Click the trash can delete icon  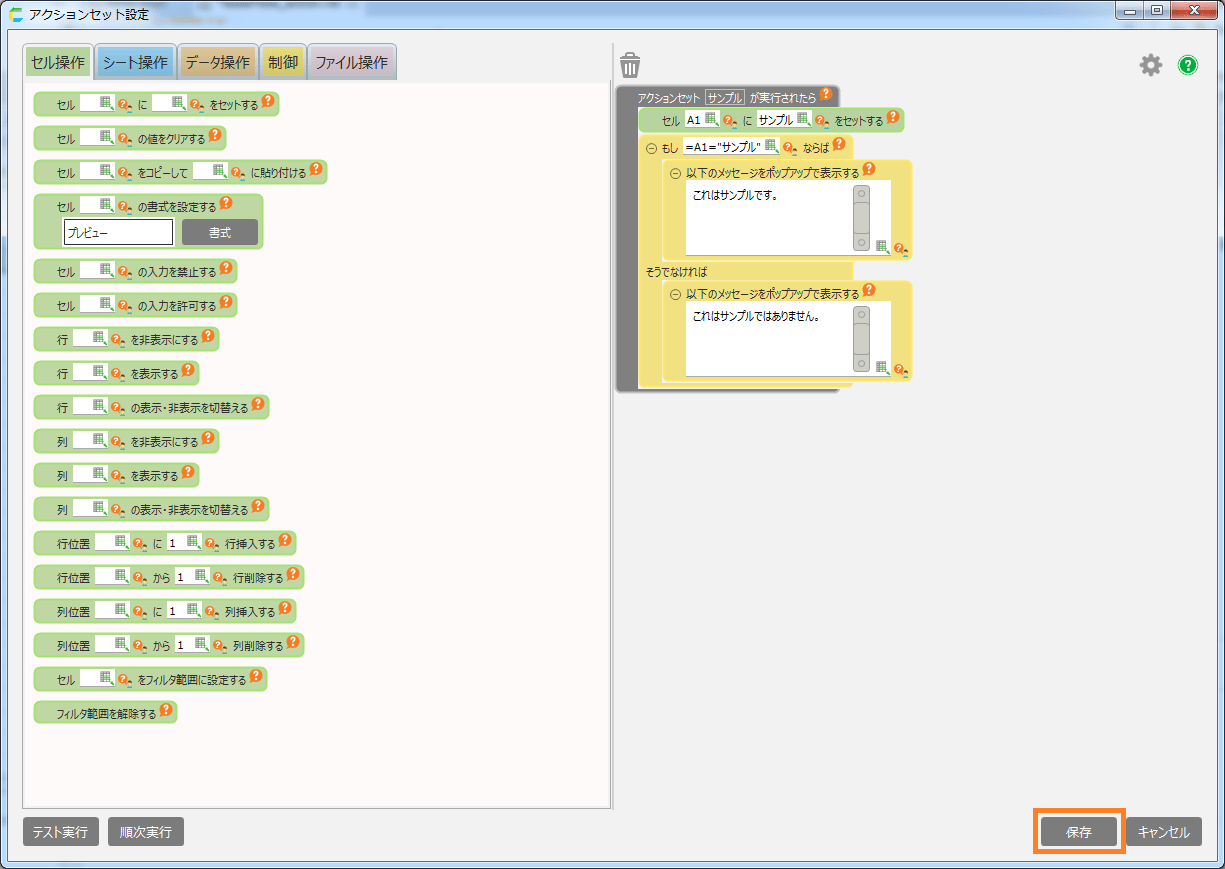point(630,66)
